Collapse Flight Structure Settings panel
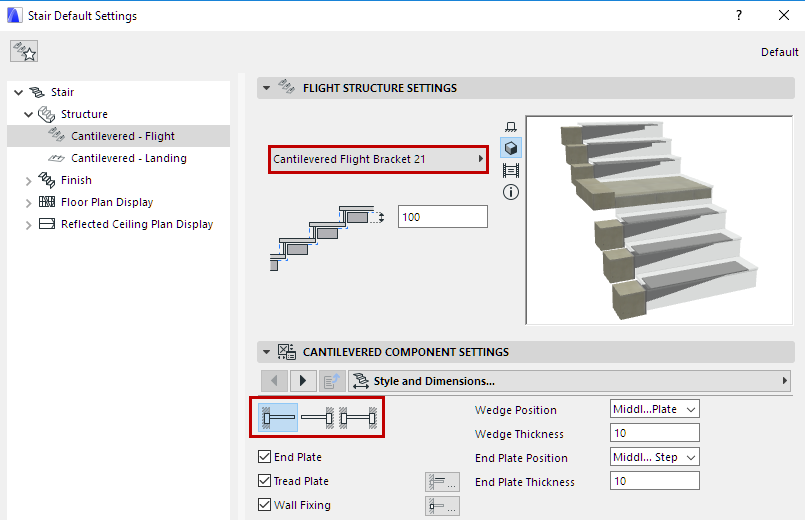The height and width of the screenshot is (520, 805). click(266, 88)
